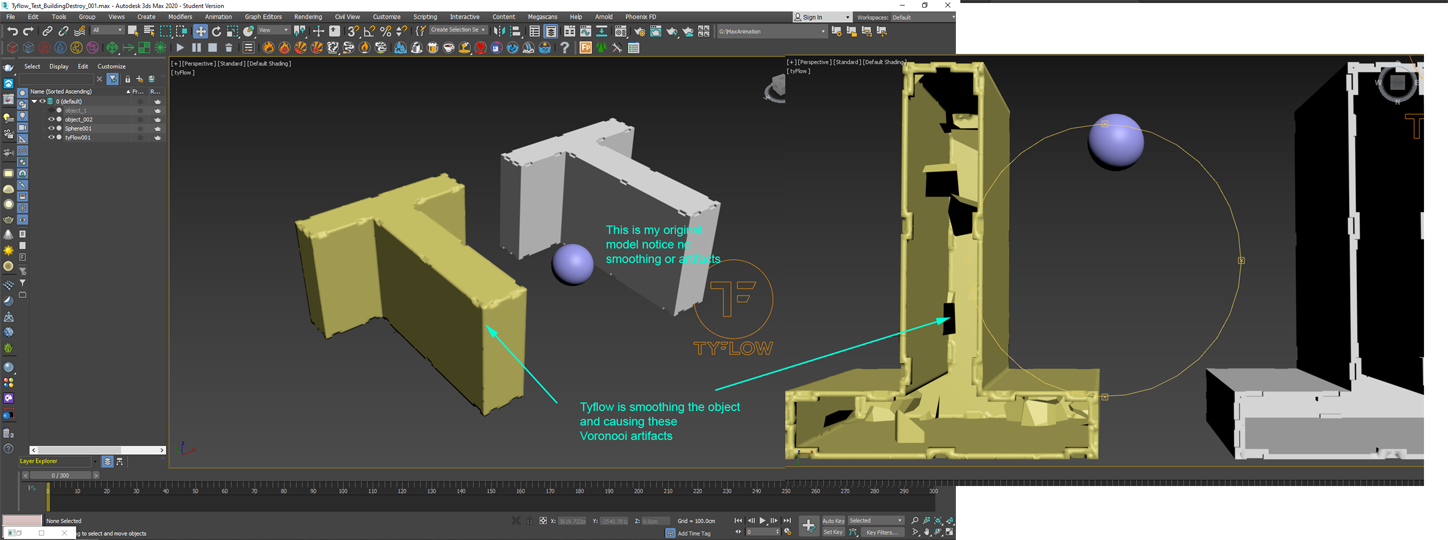Screen dimensions: 1448x540
Task: Click the Phoenix FD fire simulation preset
Action: point(267,47)
